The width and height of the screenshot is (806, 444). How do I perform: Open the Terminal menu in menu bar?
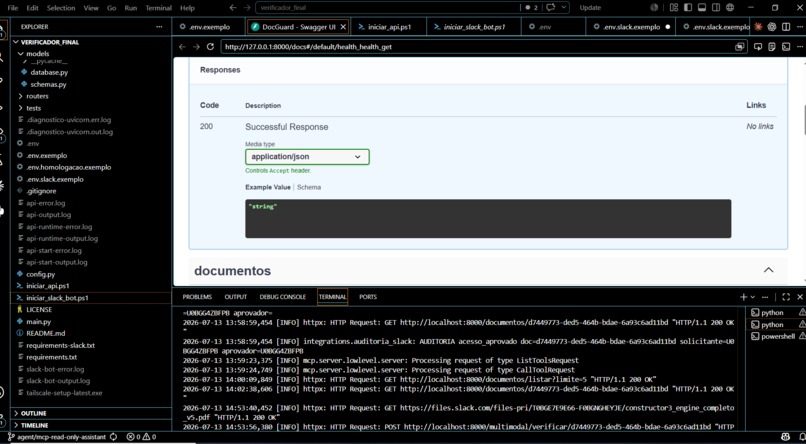158,8
